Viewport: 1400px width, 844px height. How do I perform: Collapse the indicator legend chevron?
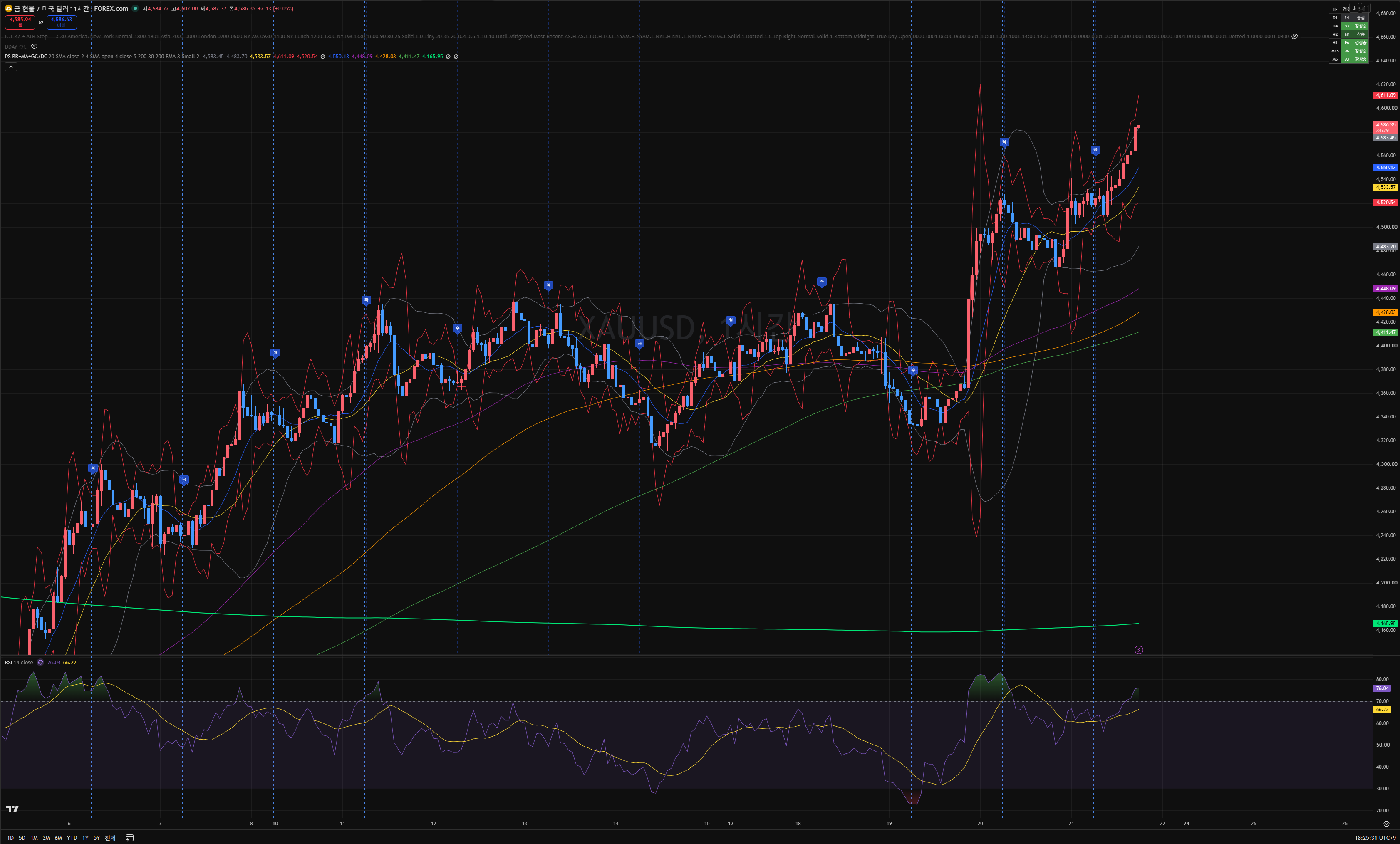11,67
